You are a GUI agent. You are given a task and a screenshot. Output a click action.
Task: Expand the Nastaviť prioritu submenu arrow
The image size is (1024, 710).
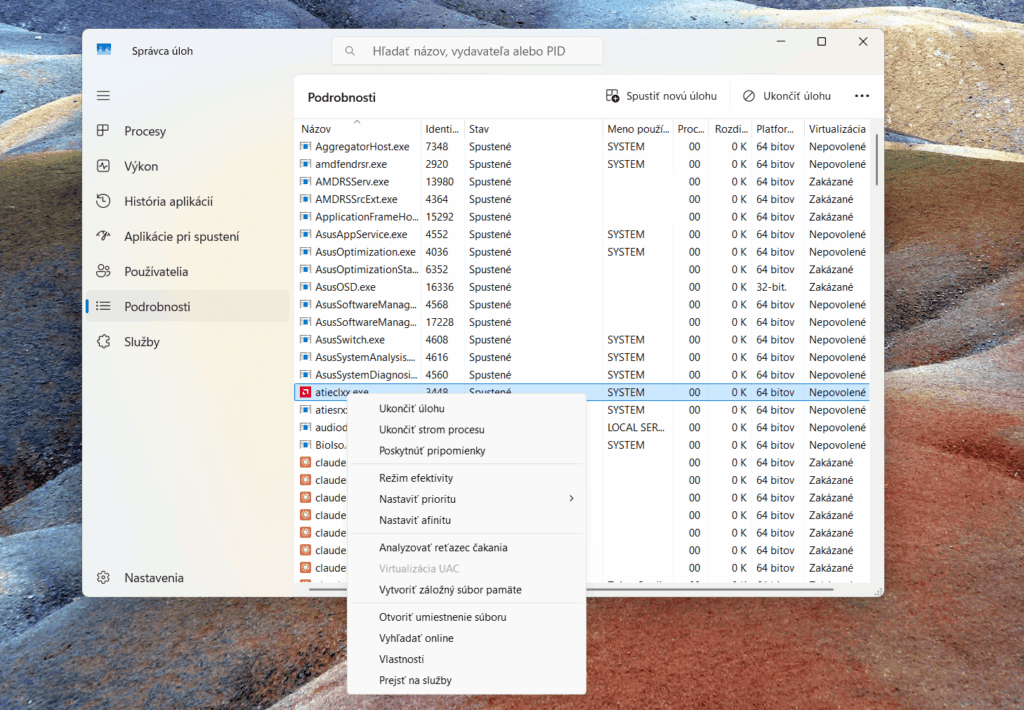tap(571, 498)
